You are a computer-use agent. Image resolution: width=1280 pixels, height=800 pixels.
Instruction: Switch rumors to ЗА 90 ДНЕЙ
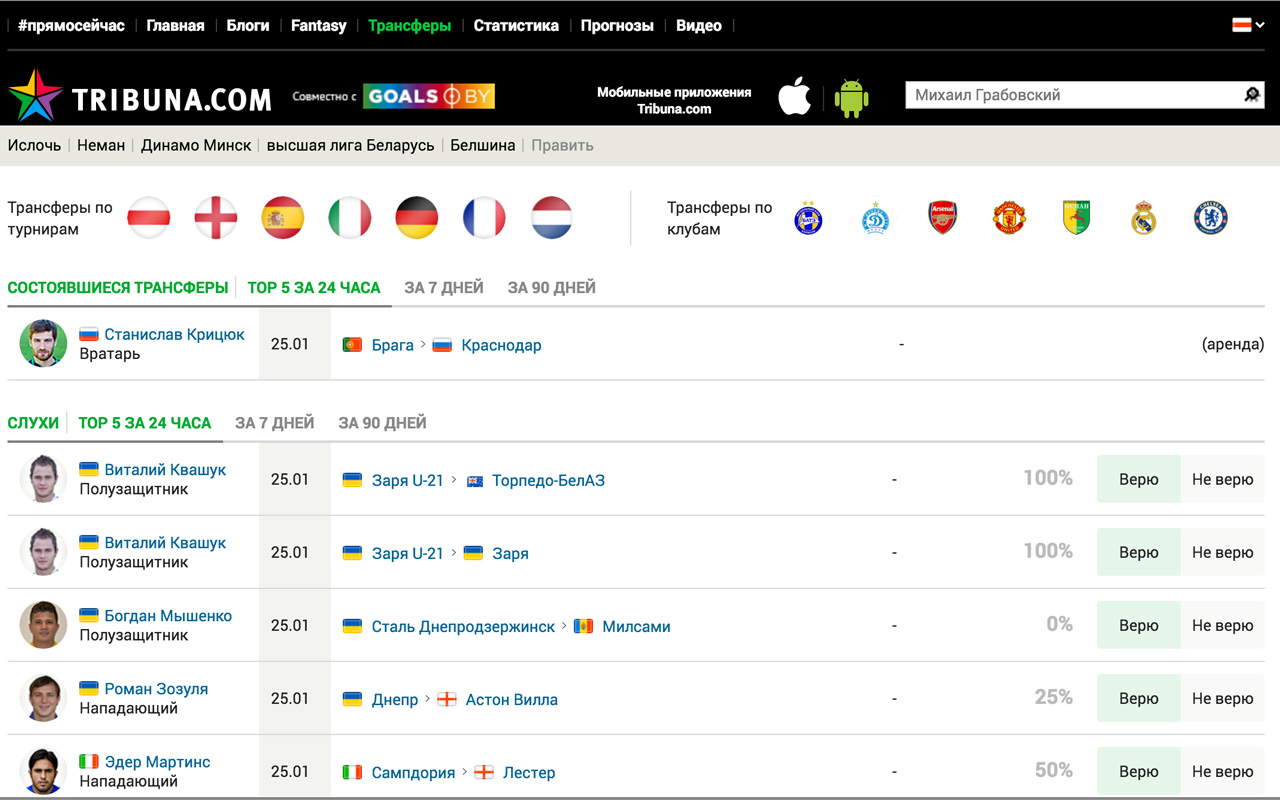383,423
